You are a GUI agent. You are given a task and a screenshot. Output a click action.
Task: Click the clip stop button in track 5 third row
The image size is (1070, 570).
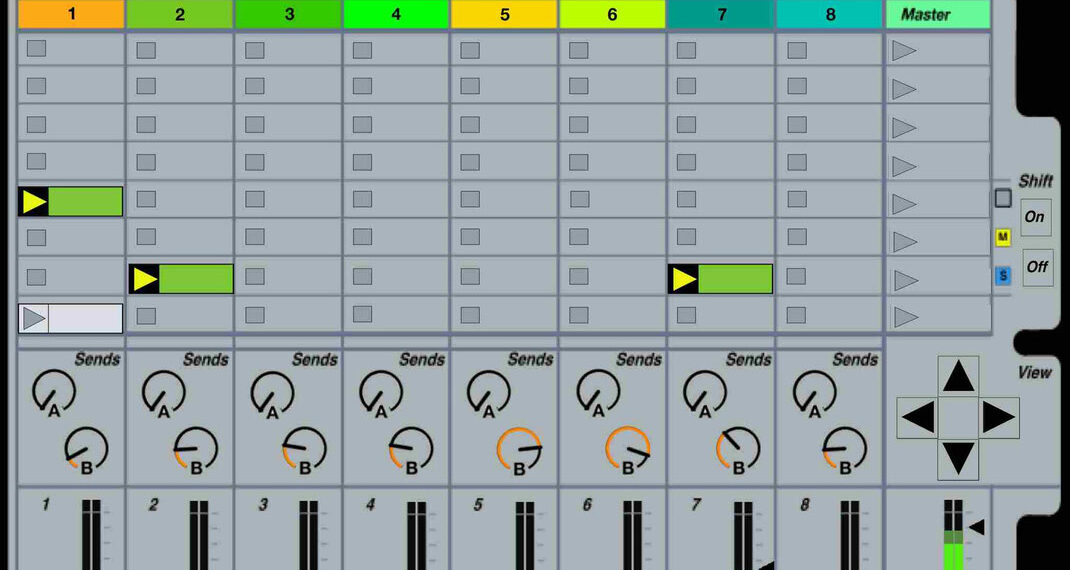470,124
